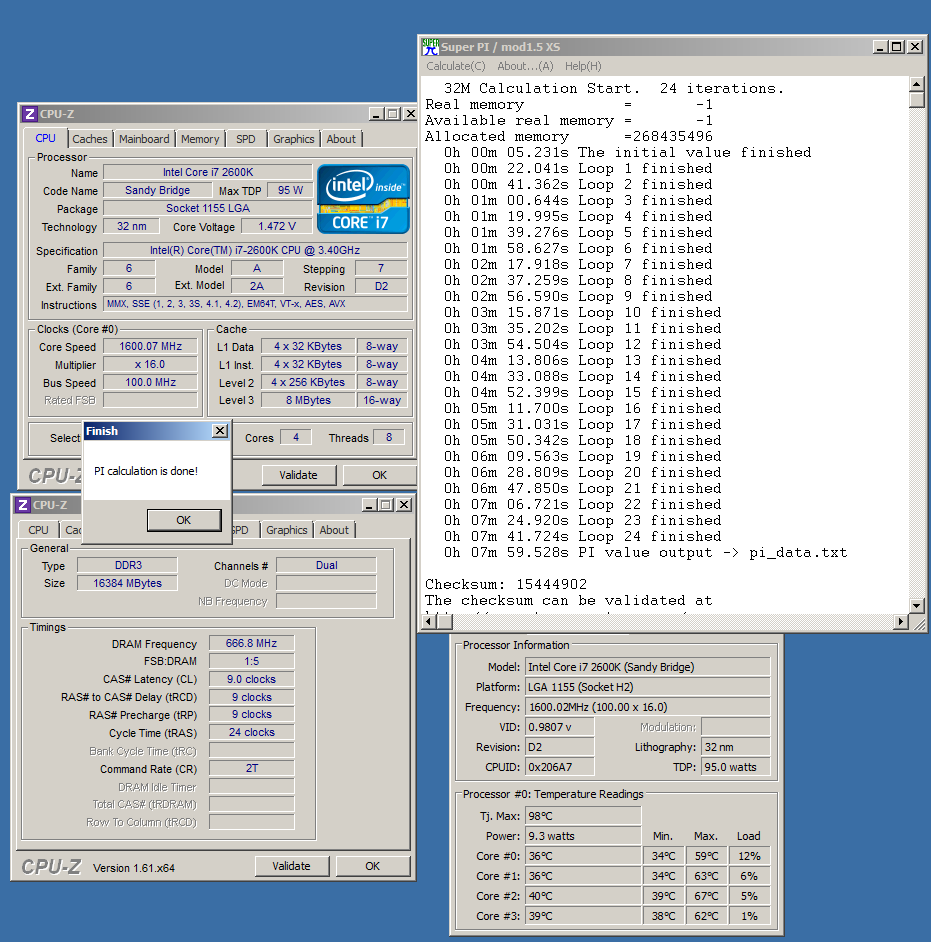Image resolution: width=931 pixels, height=942 pixels.
Task: Minimize the Super PI window
Action: point(881,47)
